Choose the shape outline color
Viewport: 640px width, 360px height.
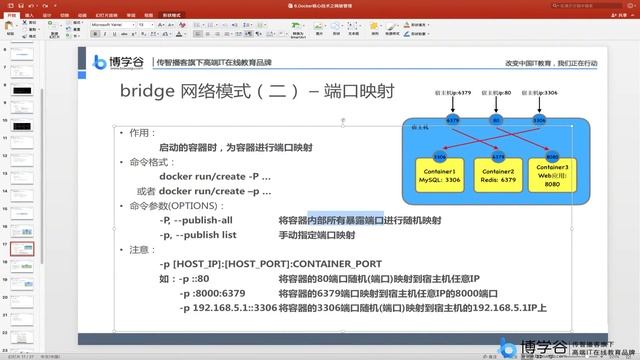coord(416,34)
